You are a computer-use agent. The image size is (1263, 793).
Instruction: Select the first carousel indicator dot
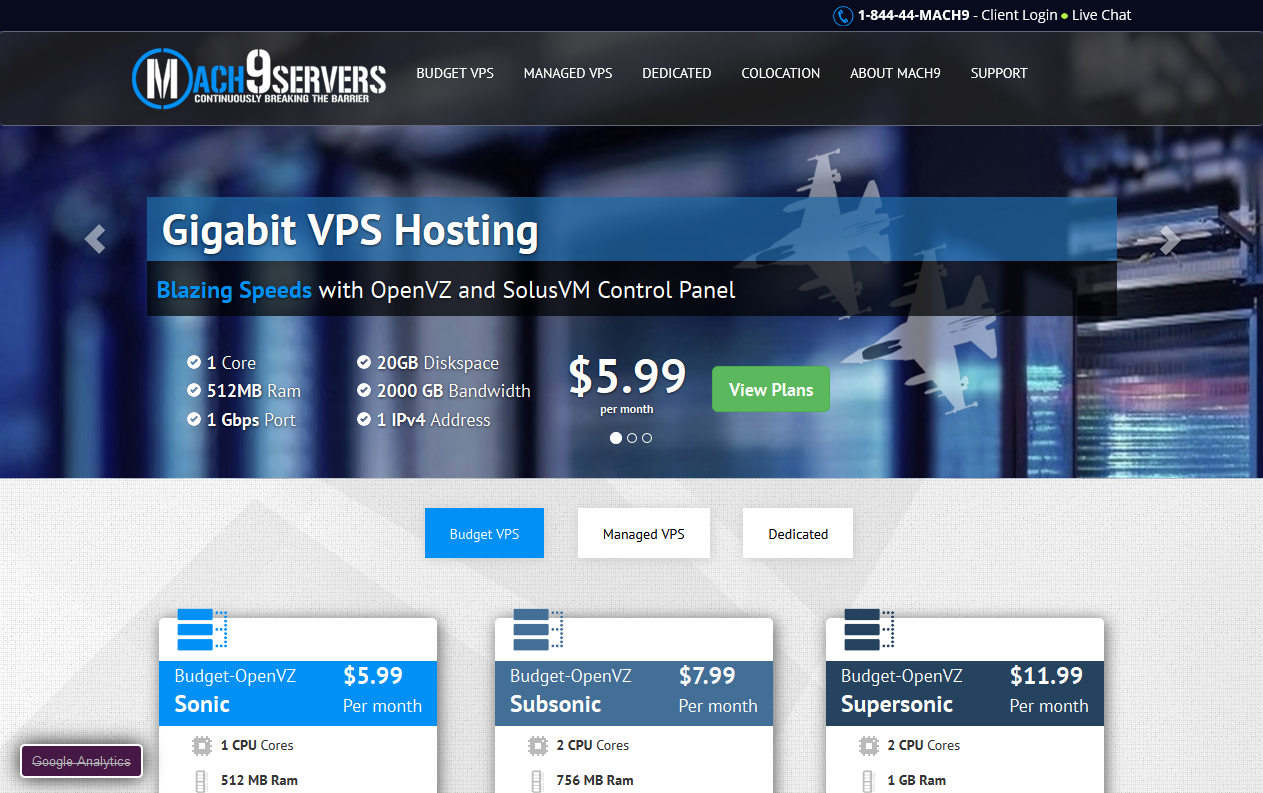coord(616,438)
